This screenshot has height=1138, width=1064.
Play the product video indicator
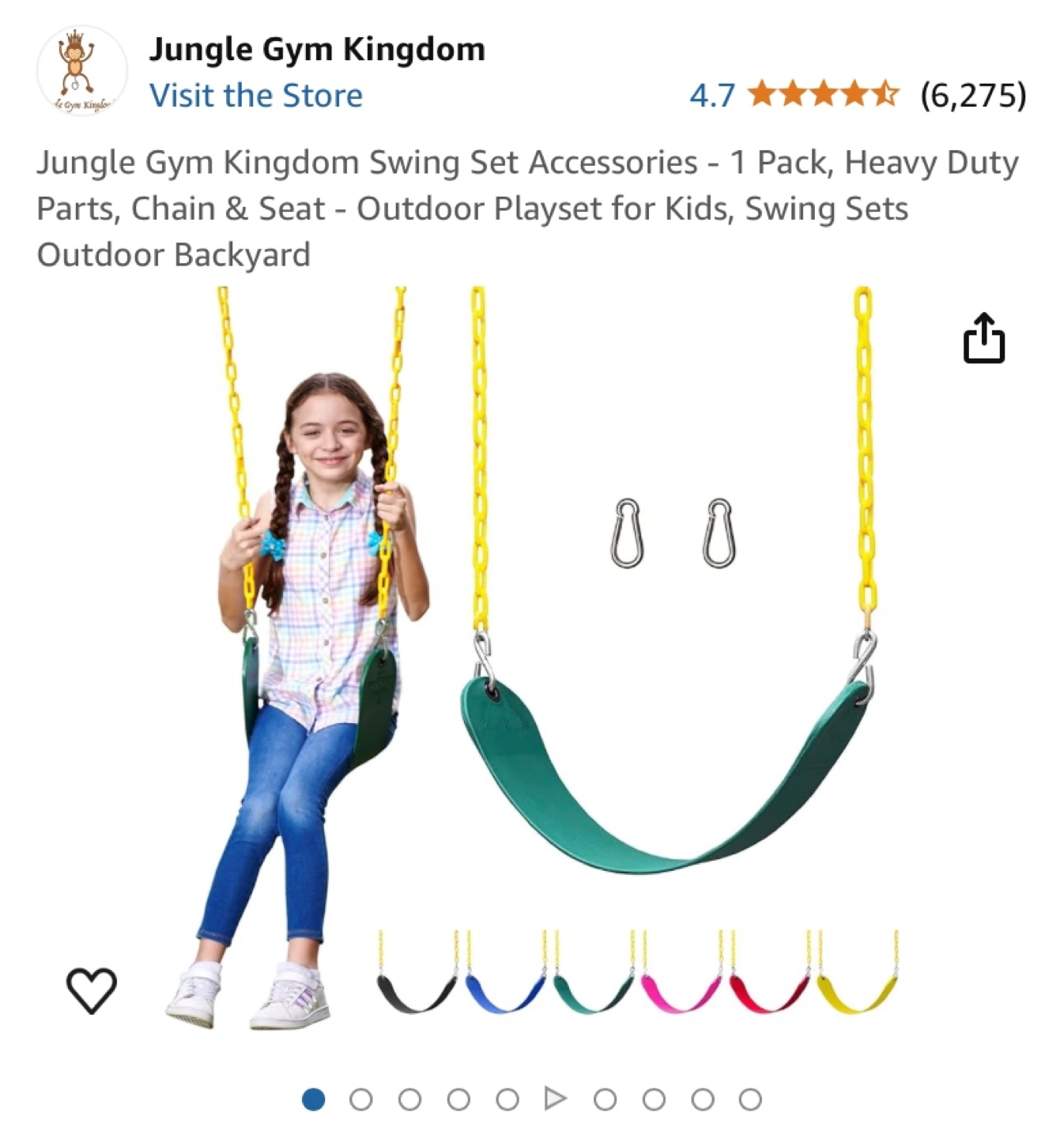coord(556,1098)
